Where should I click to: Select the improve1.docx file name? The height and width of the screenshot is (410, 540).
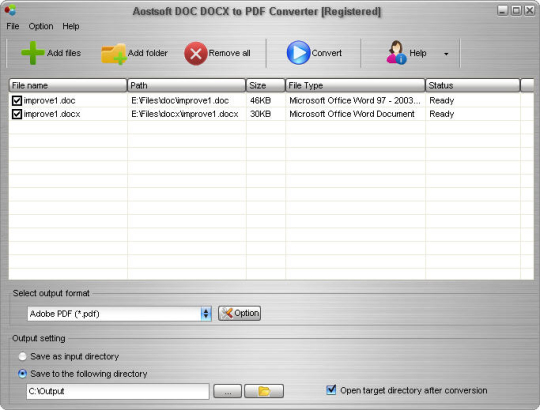click(x=52, y=114)
